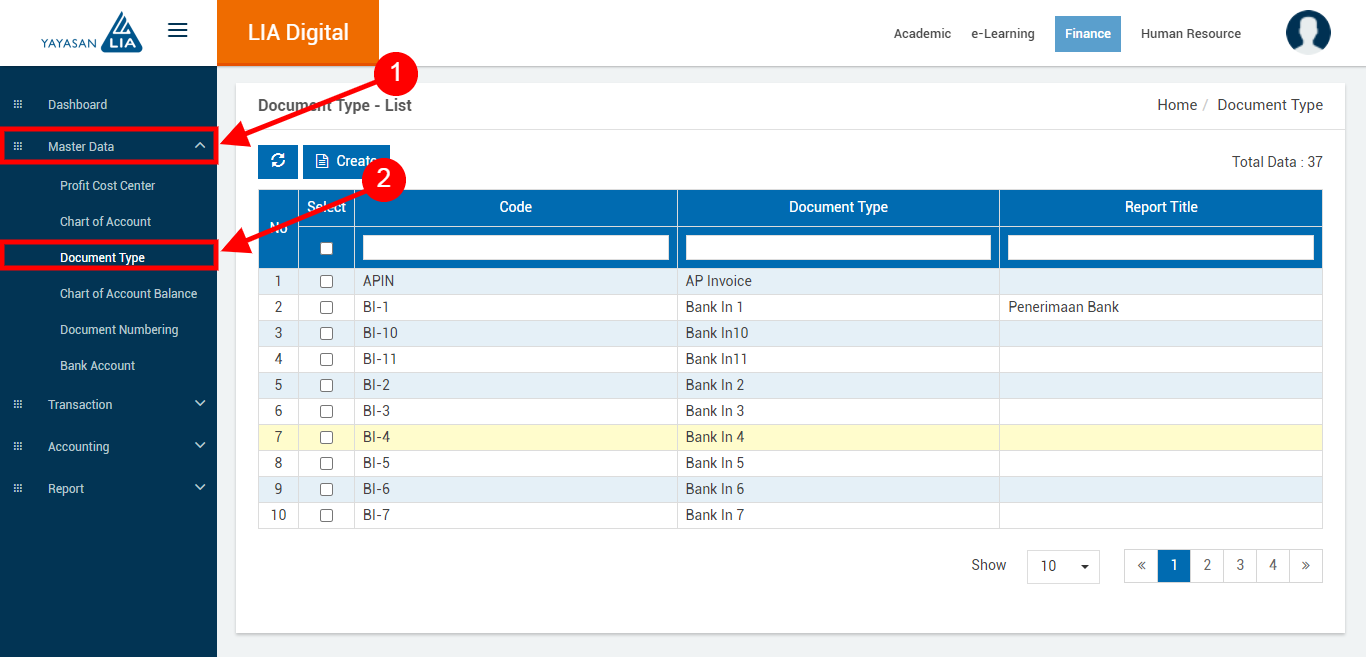Go to previous page with double-arrow icon
The width and height of the screenshot is (1366, 657).
[x=1141, y=566]
